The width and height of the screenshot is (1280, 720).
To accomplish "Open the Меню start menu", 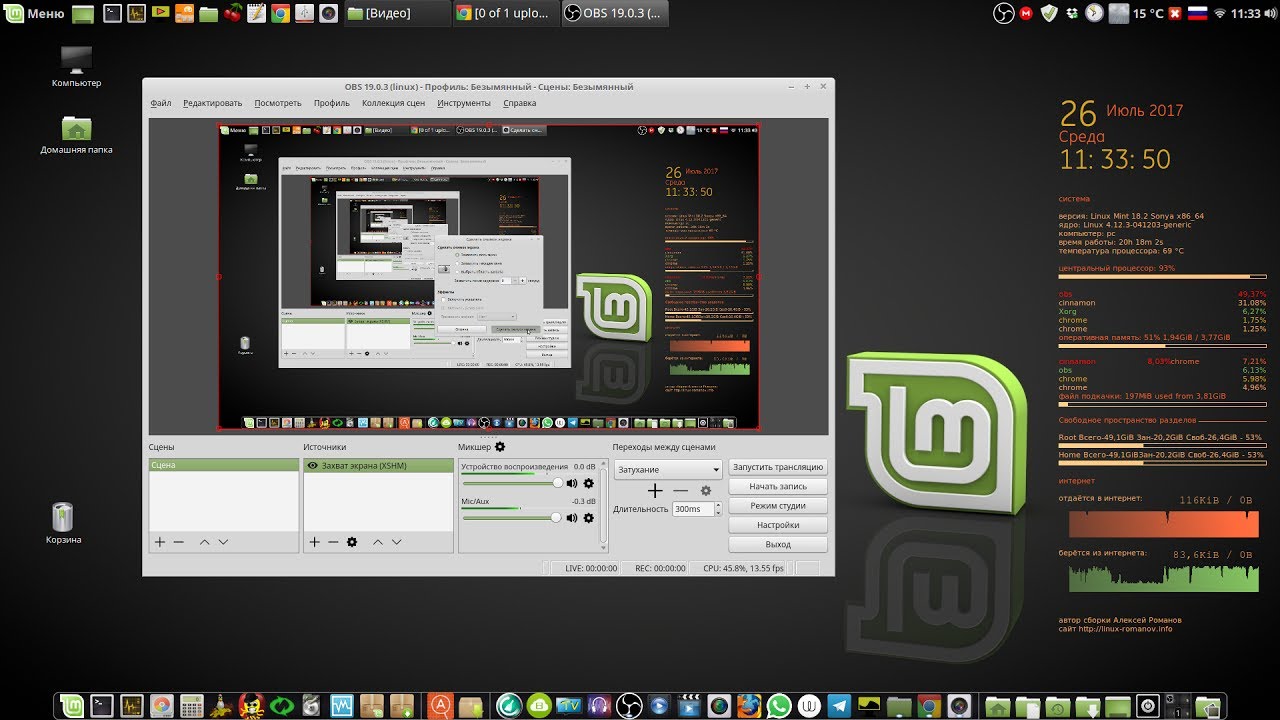I will 35,13.
